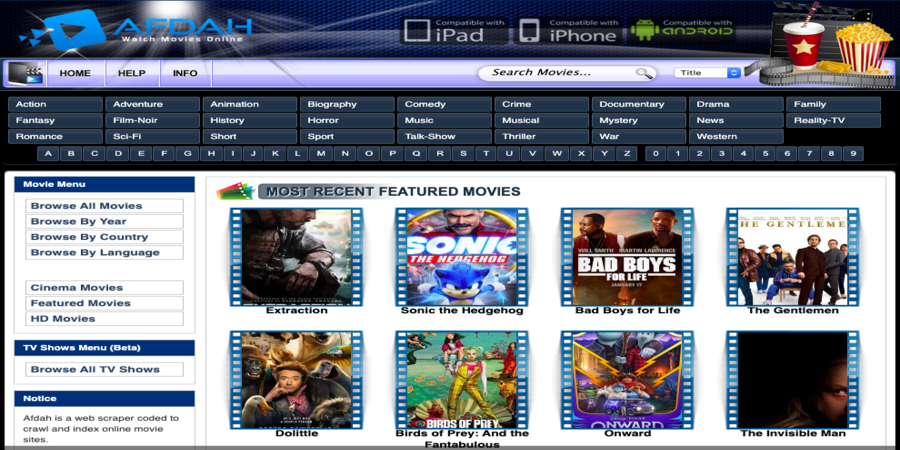This screenshot has width=900, height=450.
Task: Open Browse By Country link
Action: 104,237
